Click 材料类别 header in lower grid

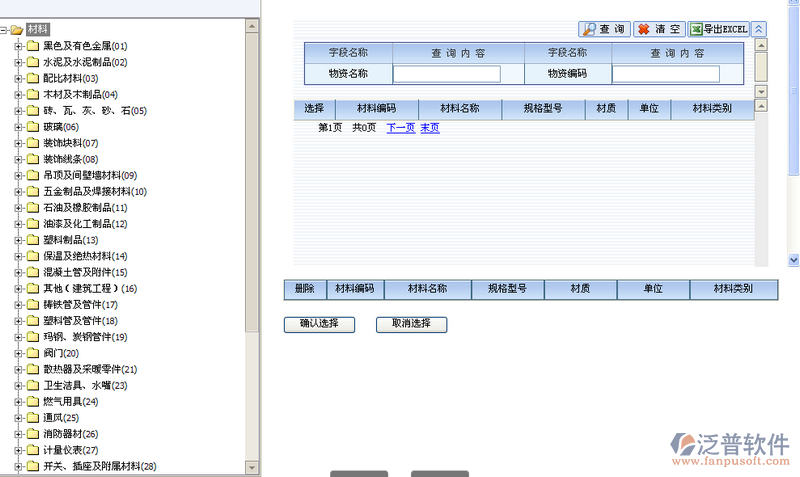click(x=733, y=289)
